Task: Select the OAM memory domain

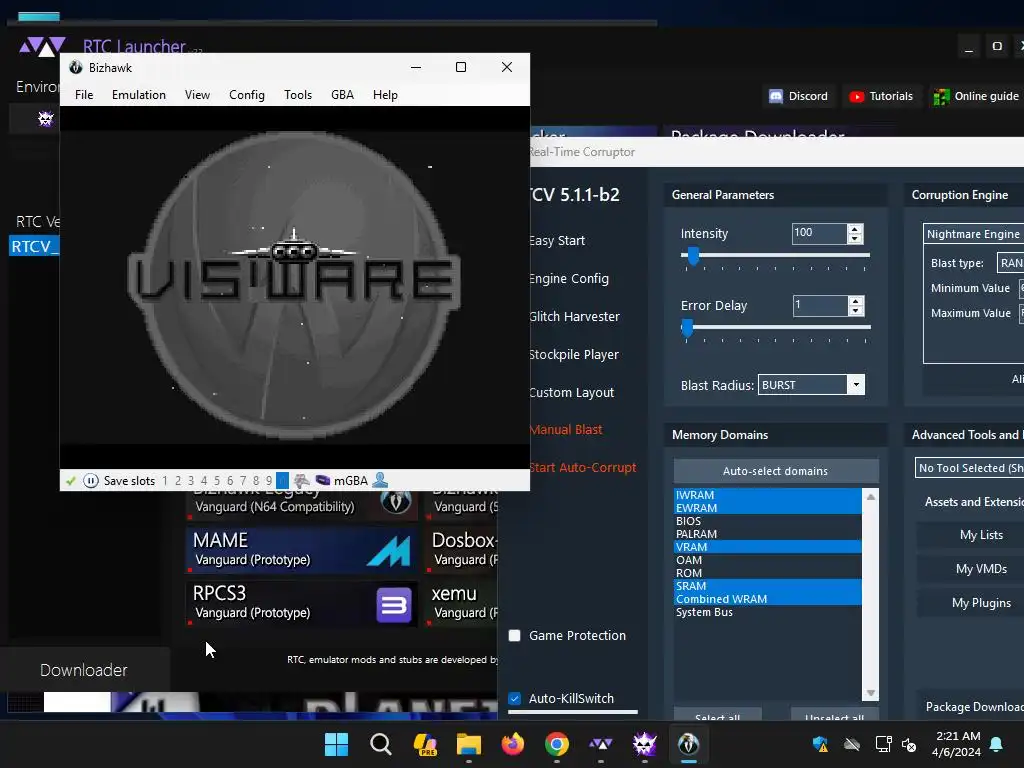Action: 767,560
